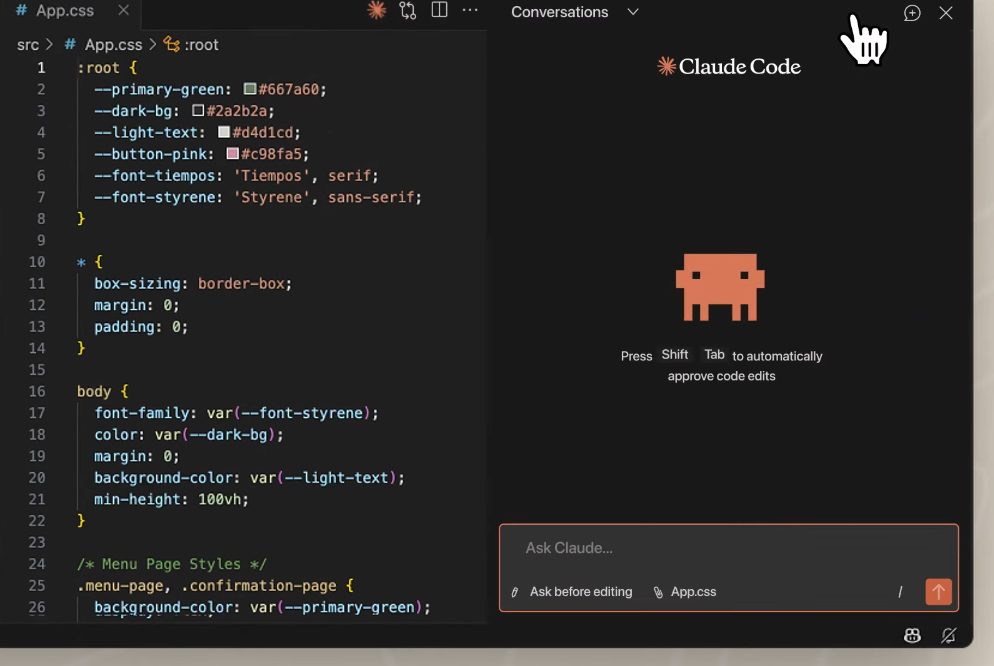Screen dimensions: 994x666
Task: Close the Claude Code panel
Action: (x=946, y=13)
